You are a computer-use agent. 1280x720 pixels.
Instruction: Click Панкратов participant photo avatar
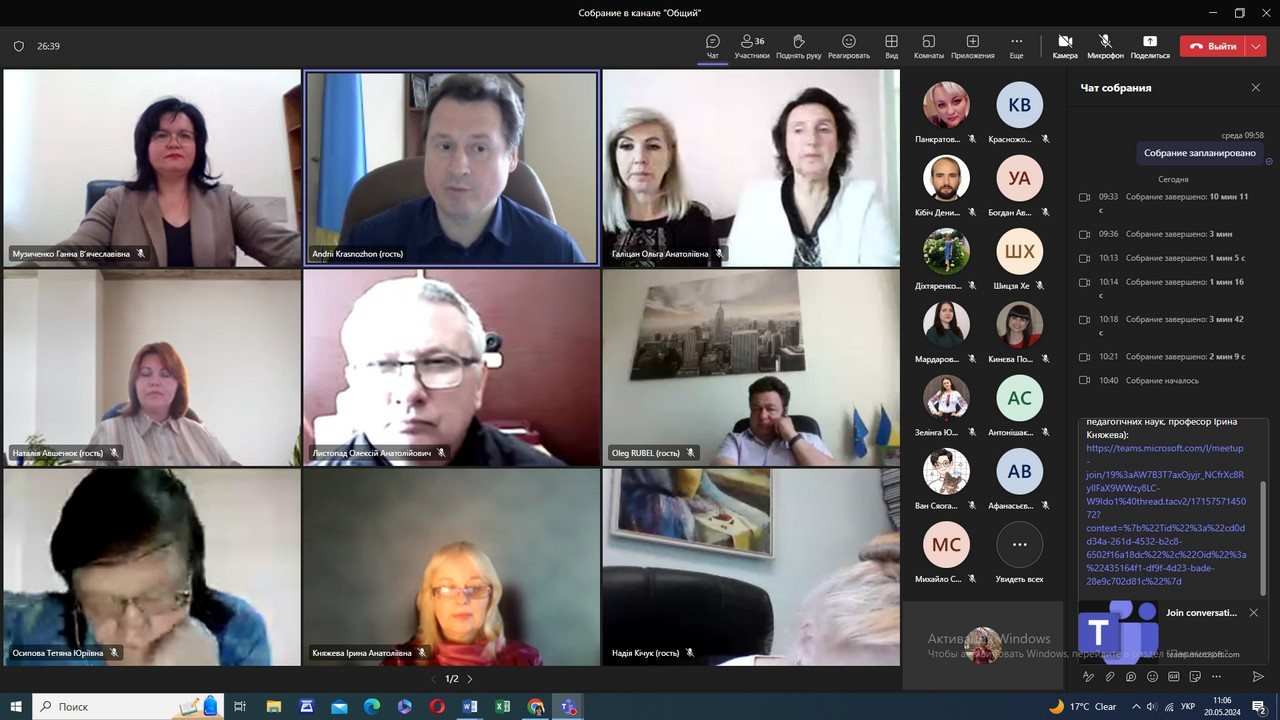946,105
